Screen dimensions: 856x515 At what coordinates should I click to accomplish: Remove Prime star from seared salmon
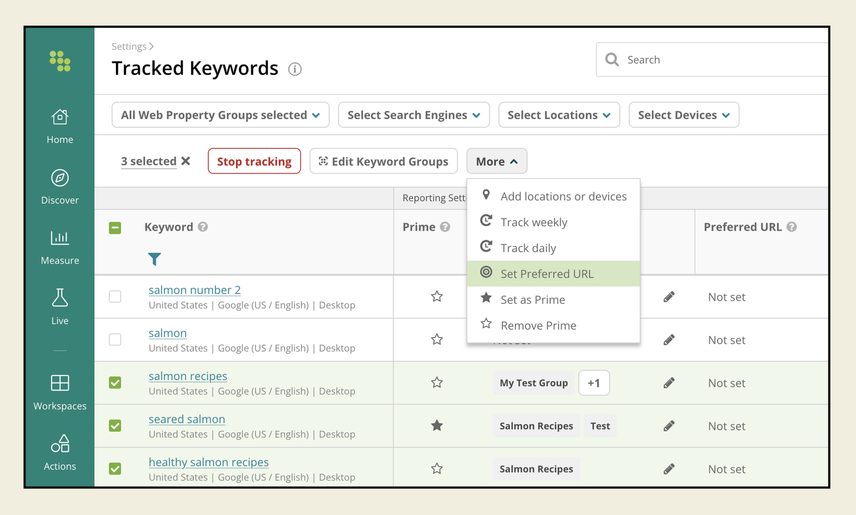(x=437, y=425)
